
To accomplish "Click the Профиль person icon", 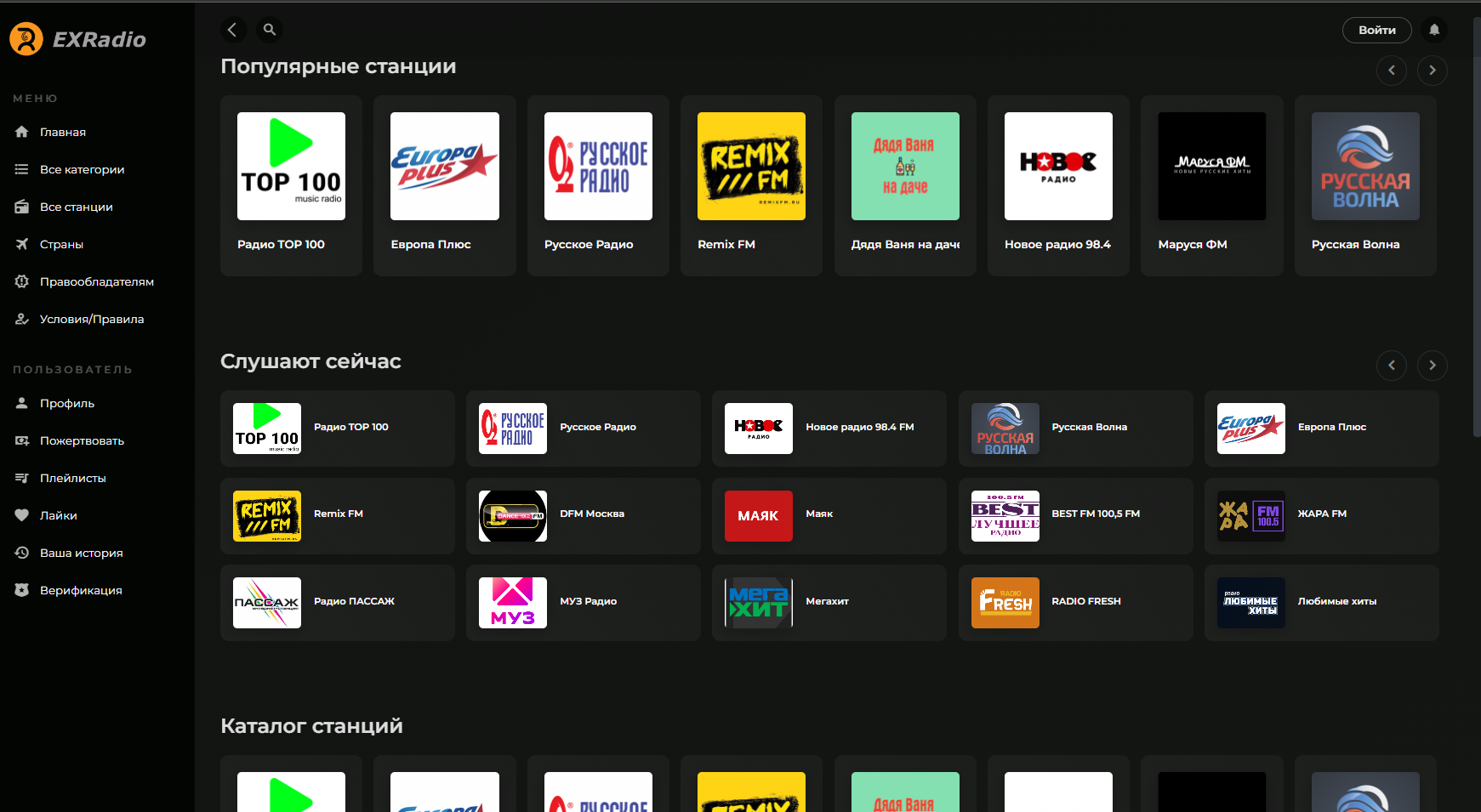I will (22, 403).
